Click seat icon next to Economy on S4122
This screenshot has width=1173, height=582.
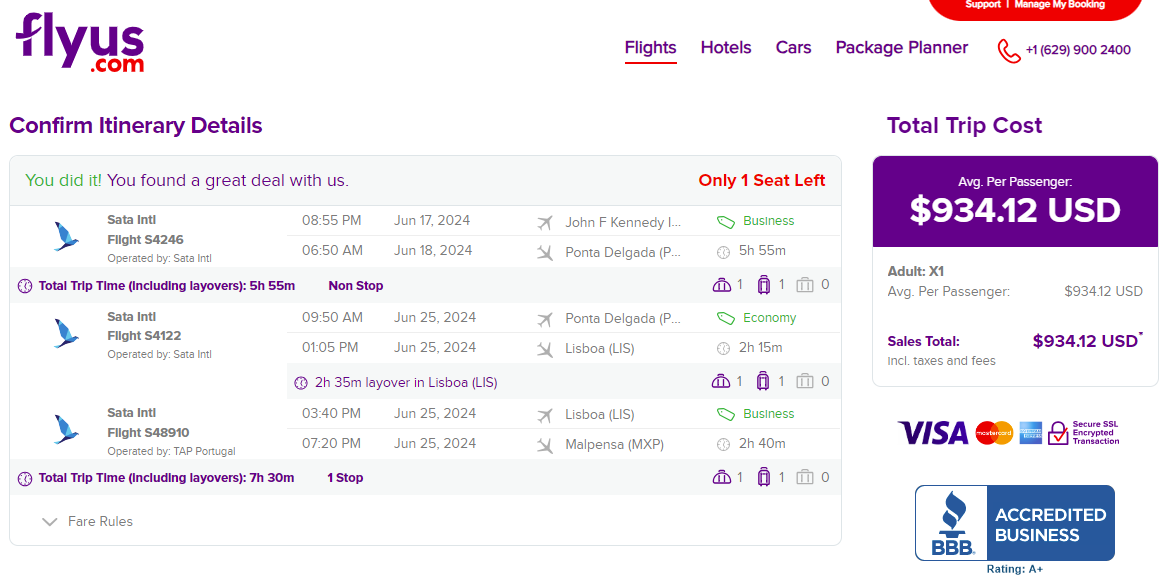click(726, 319)
